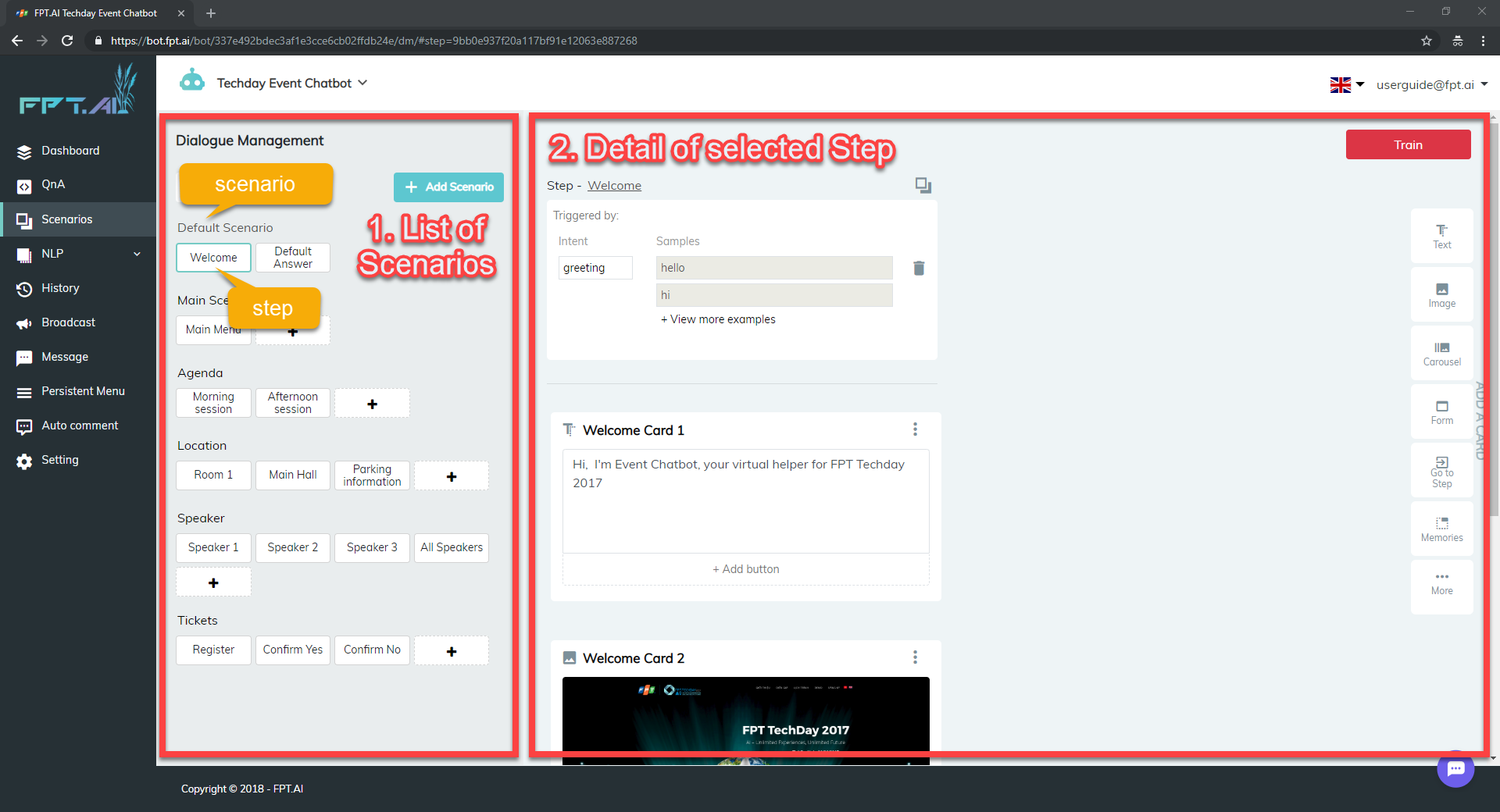1500x812 pixels.
Task: Select the Main Hall step
Action: pyautogui.click(x=293, y=475)
